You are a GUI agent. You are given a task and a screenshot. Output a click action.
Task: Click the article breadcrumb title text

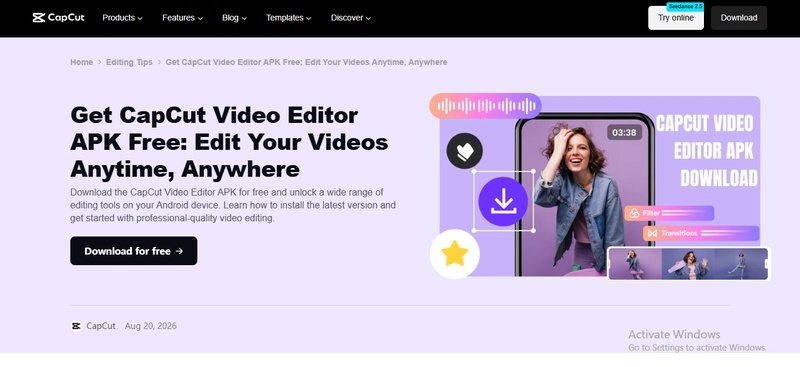(x=306, y=62)
